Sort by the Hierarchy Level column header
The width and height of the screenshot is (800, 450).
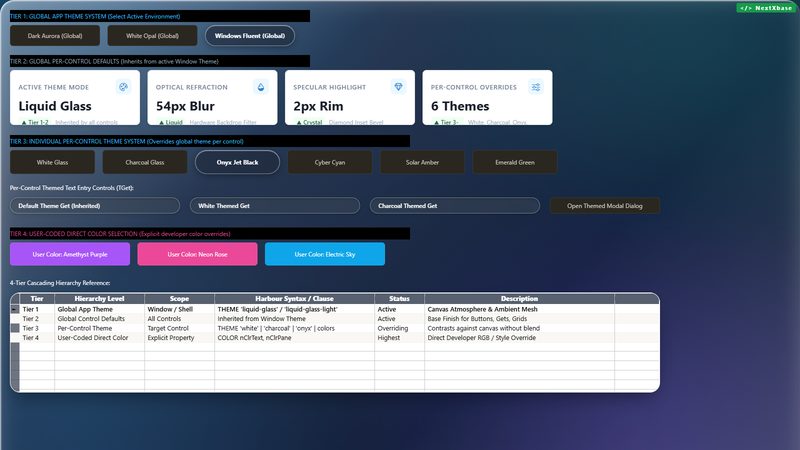pos(99,298)
